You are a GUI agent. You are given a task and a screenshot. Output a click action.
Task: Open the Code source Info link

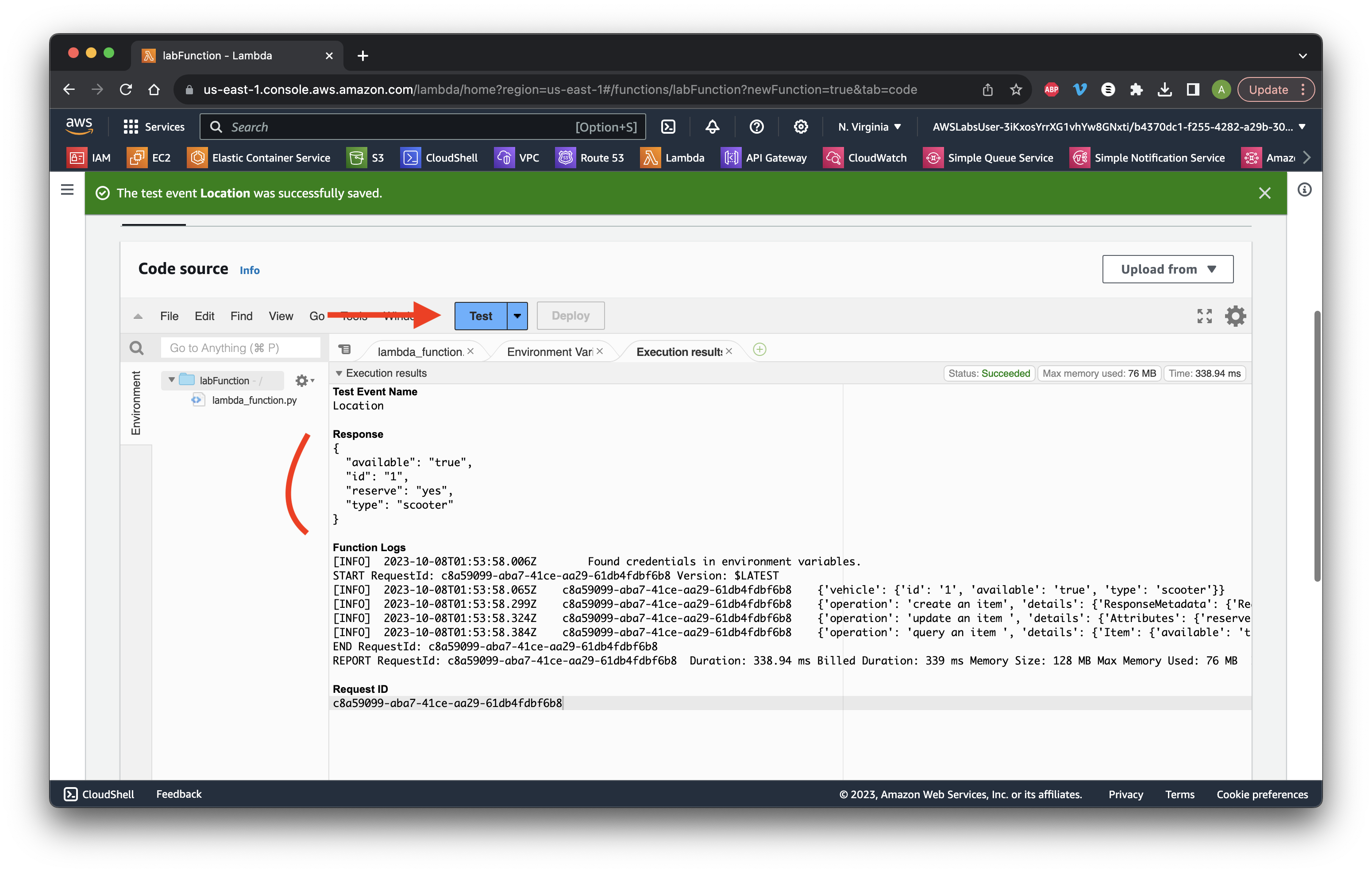[x=250, y=270]
